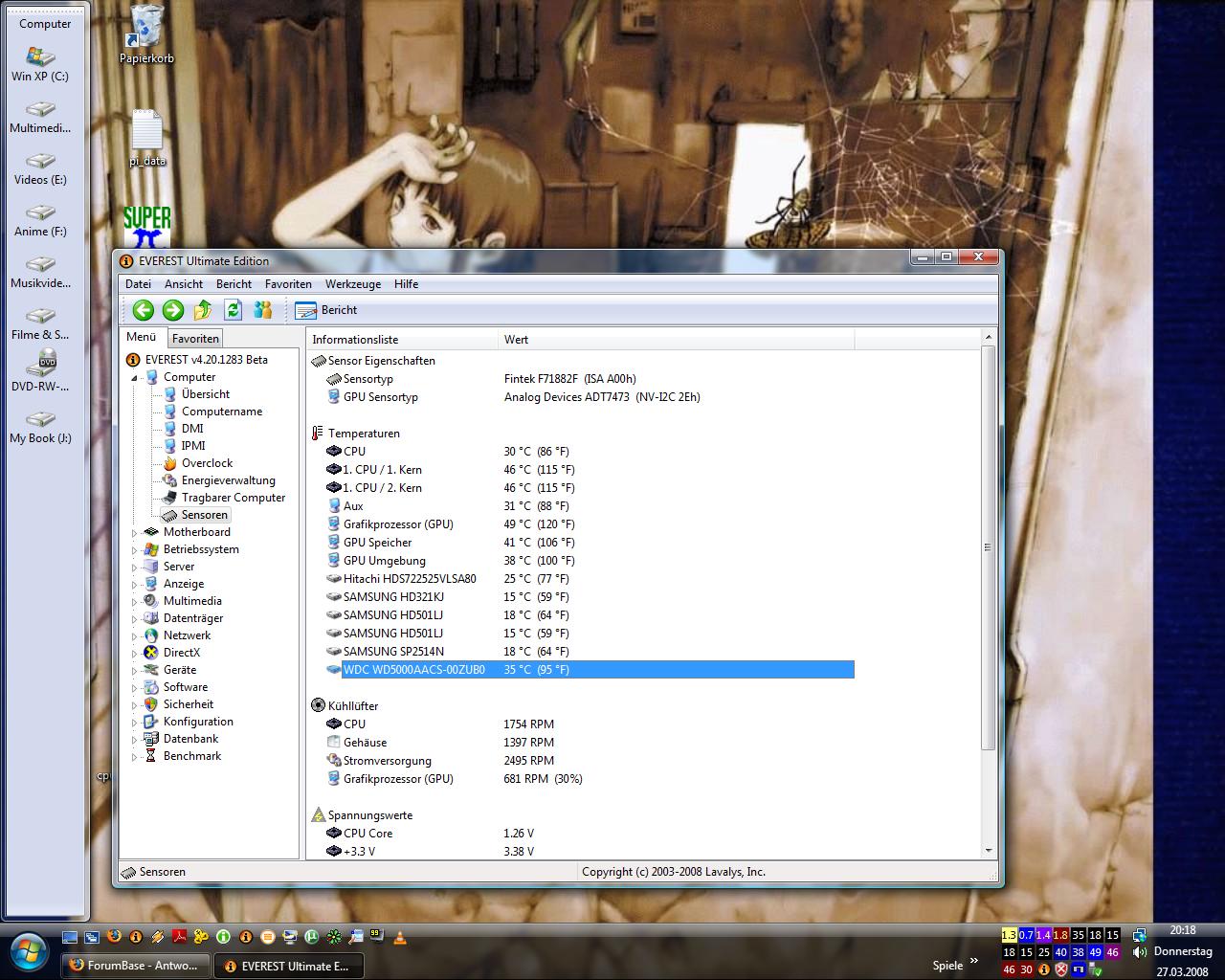Screen dimensions: 1225x980
Task: Open the Win XP (C:) drive icon
Action: point(40,65)
